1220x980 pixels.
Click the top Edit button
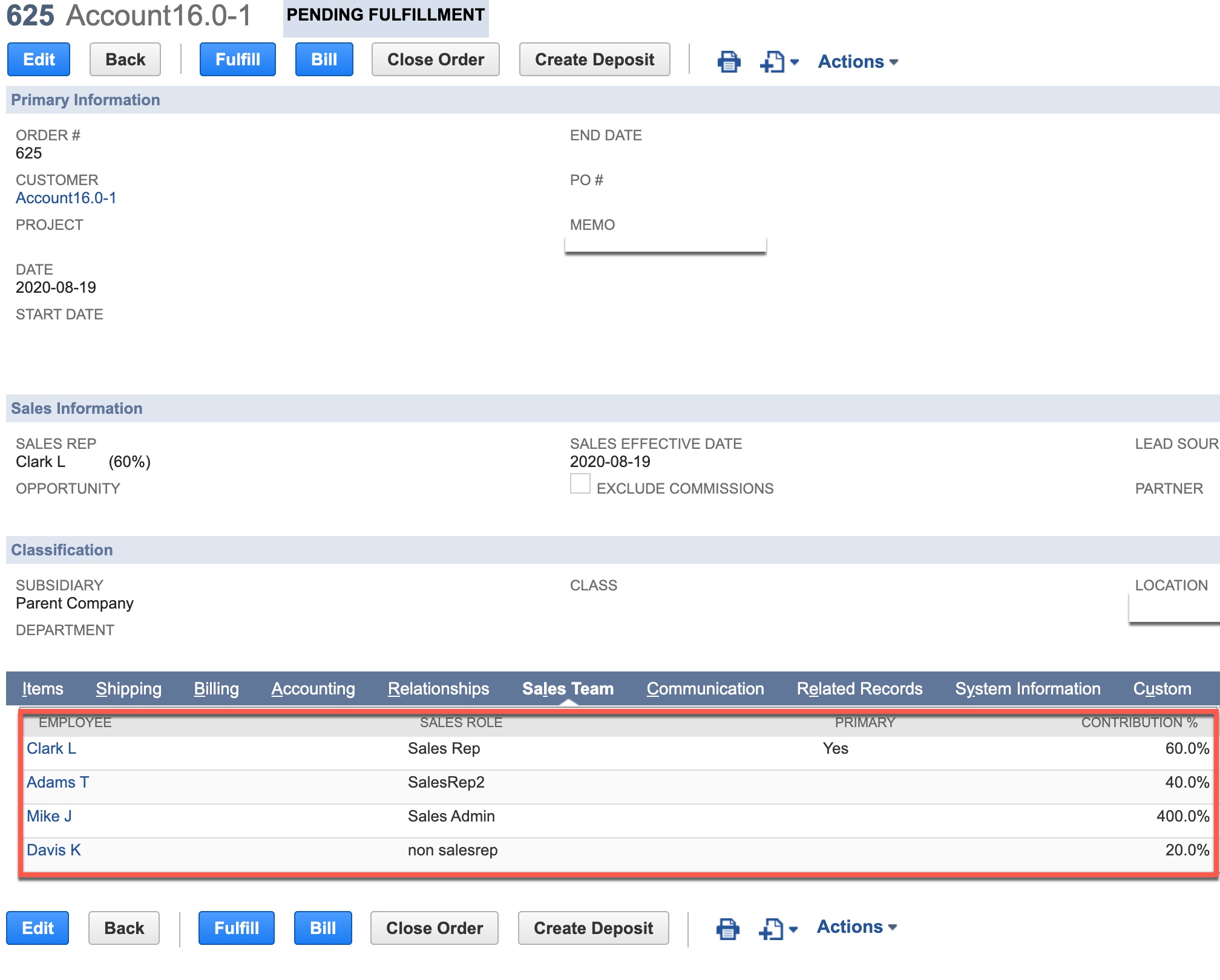click(x=39, y=59)
